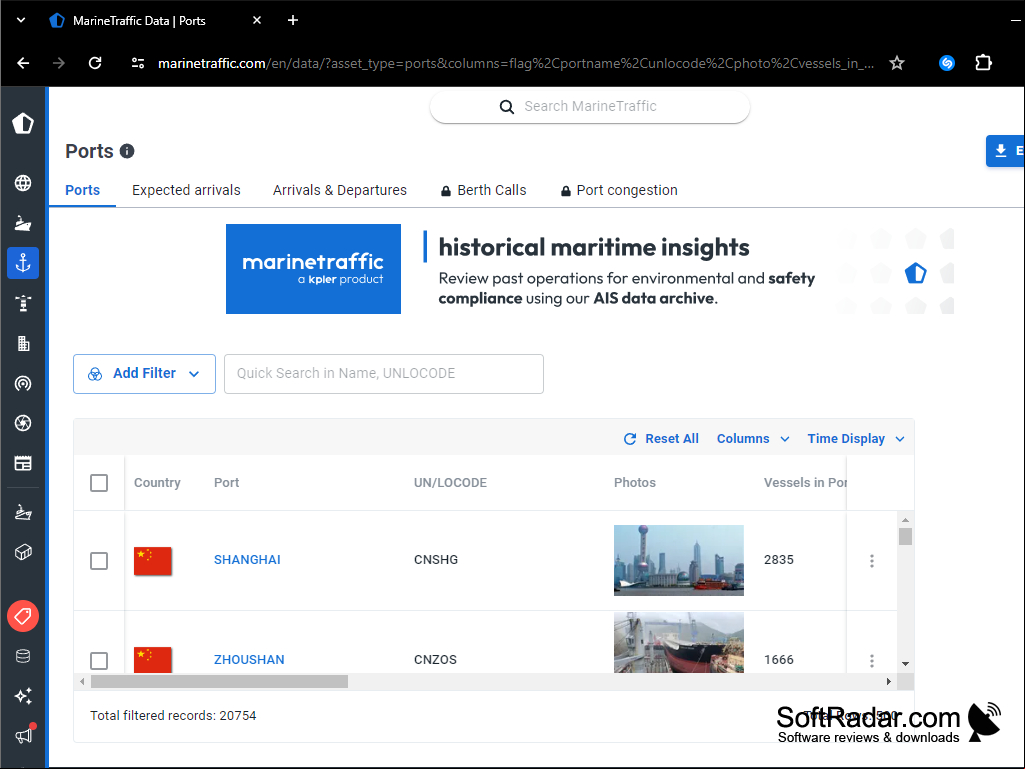Open row actions menu for SHANGHAI

[x=871, y=560]
